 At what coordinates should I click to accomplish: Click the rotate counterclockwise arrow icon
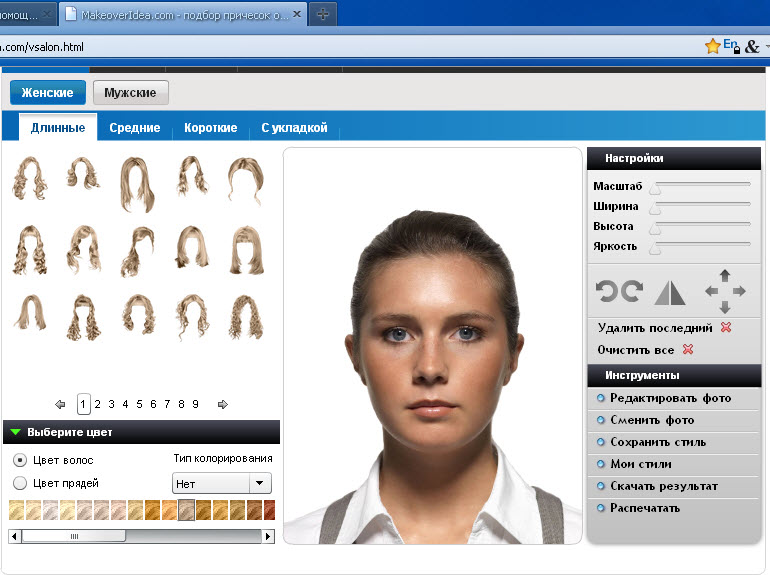pyautogui.click(x=606, y=291)
